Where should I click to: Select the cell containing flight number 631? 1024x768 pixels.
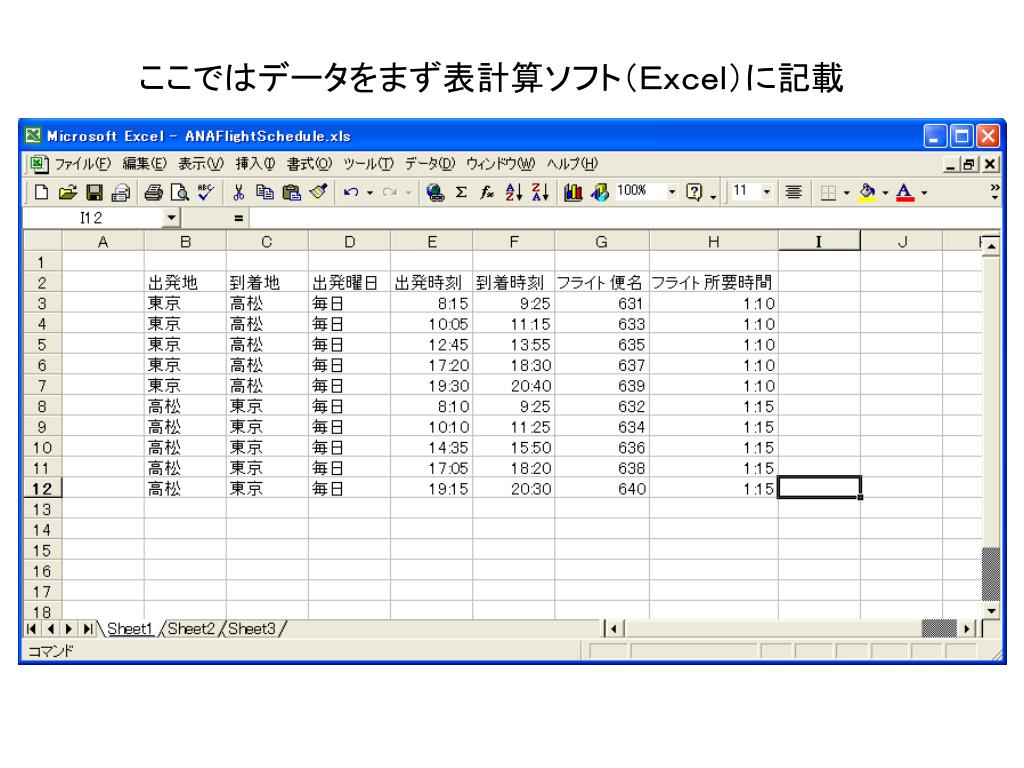pyautogui.click(x=601, y=303)
